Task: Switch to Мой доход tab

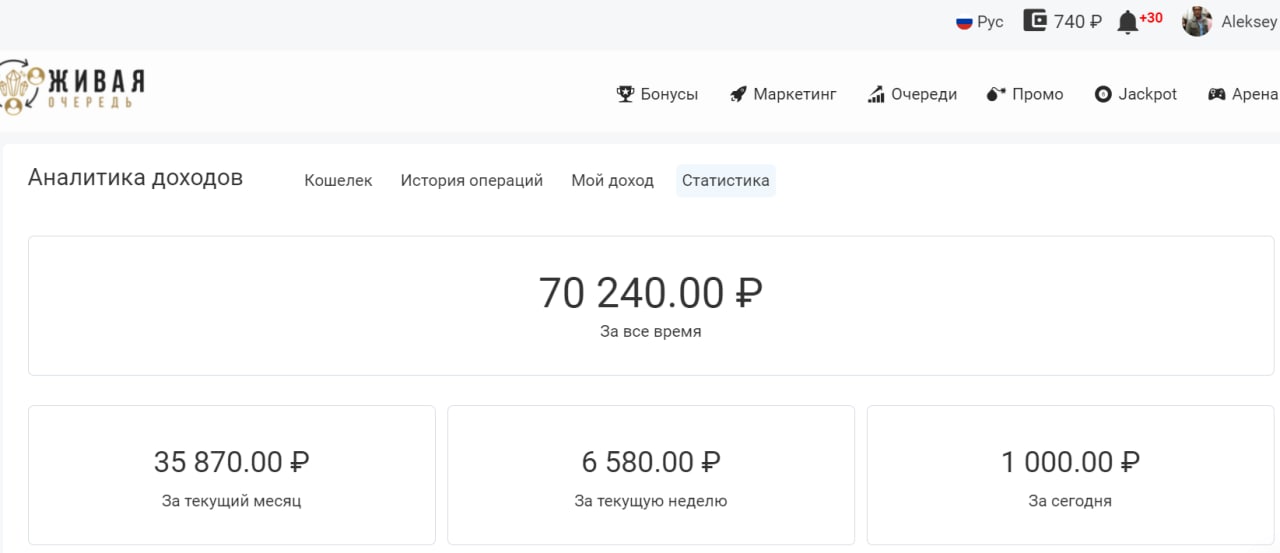Action: click(x=613, y=181)
